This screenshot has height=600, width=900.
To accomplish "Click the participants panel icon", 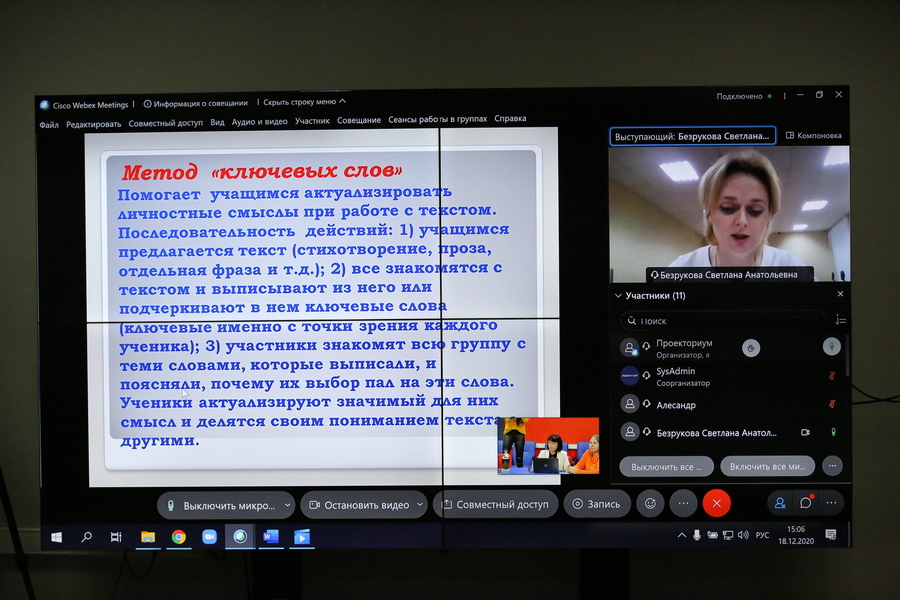I will tap(780, 503).
